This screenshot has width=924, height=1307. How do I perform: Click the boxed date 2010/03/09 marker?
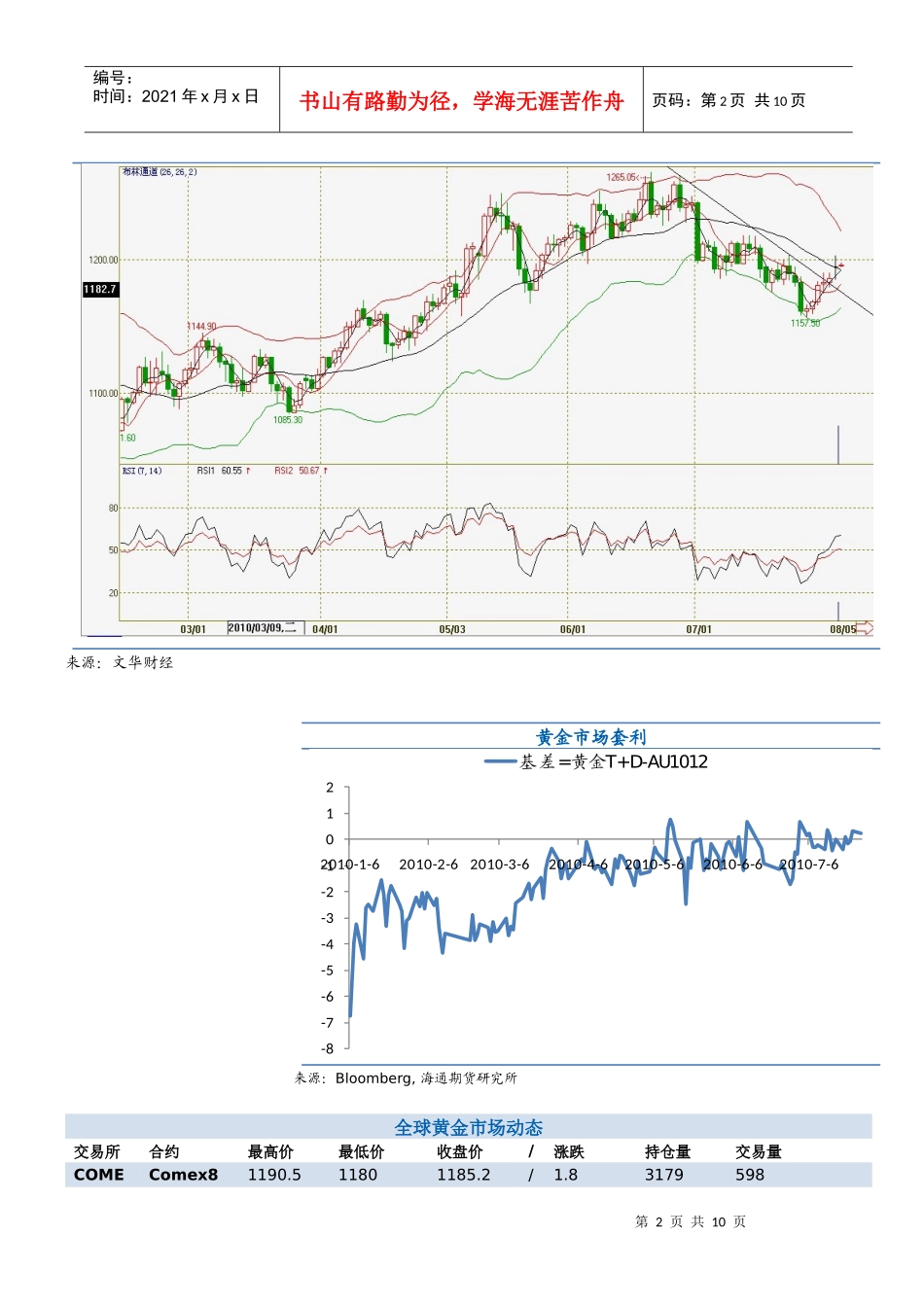266,628
